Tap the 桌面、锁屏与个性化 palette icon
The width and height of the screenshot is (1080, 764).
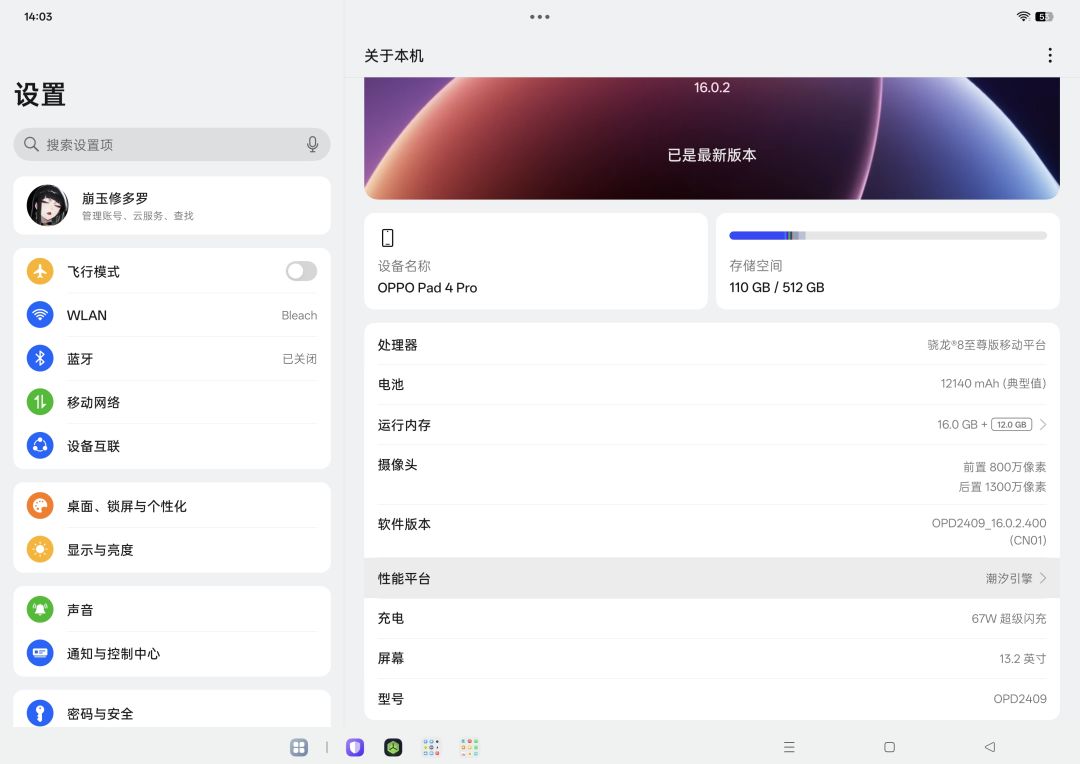[x=40, y=506]
